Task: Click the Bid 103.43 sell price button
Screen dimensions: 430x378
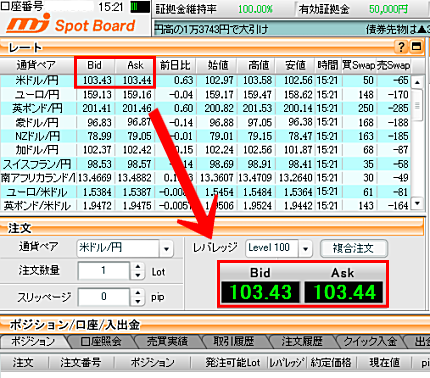Action: pos(260,292)
